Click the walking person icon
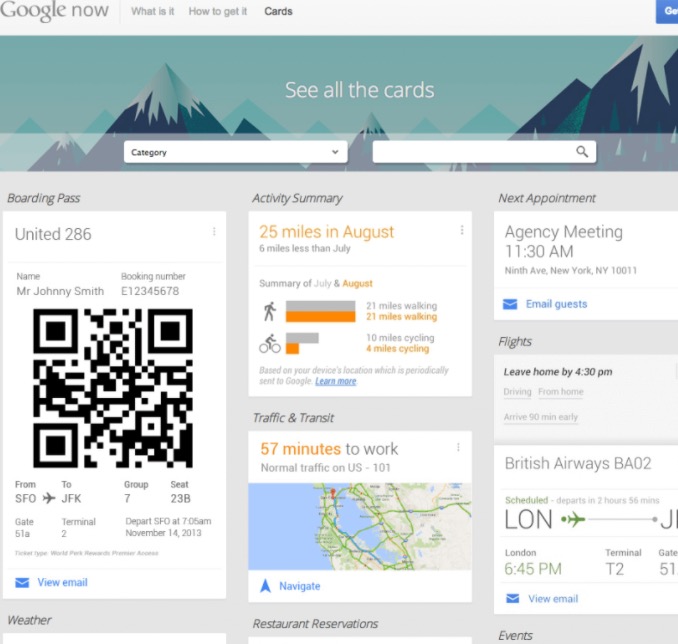Viewport: 678px width, 644px height. click(270, 311)
